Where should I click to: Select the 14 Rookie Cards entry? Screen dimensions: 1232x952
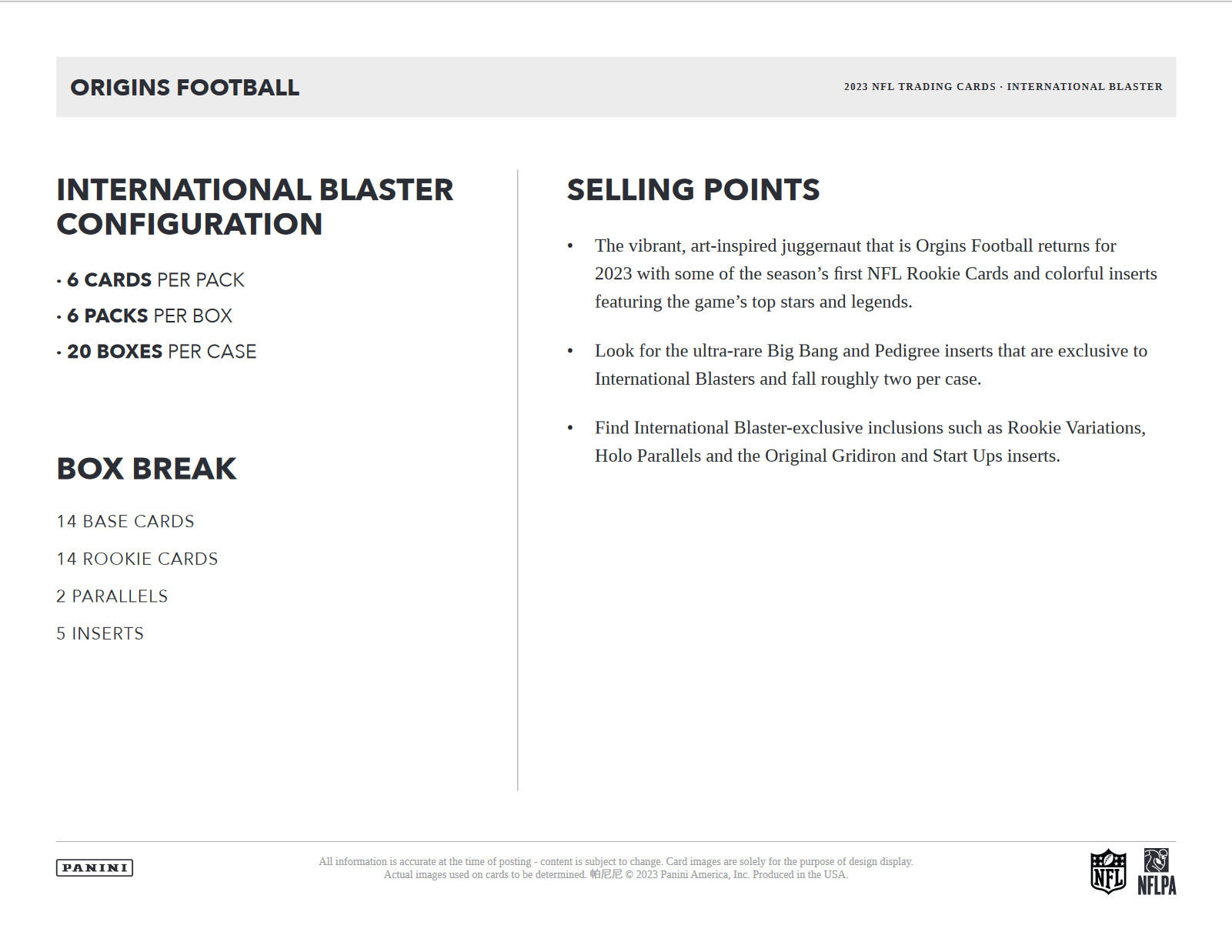[137, 559]
